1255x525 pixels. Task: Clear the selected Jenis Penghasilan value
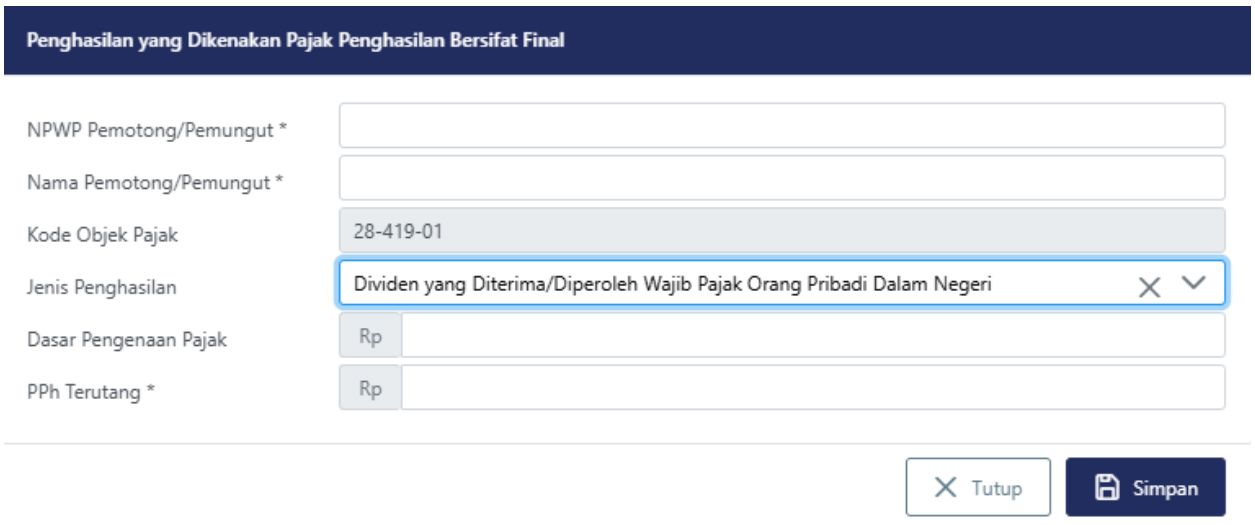pyautogui.click(x=1150, y=287)
